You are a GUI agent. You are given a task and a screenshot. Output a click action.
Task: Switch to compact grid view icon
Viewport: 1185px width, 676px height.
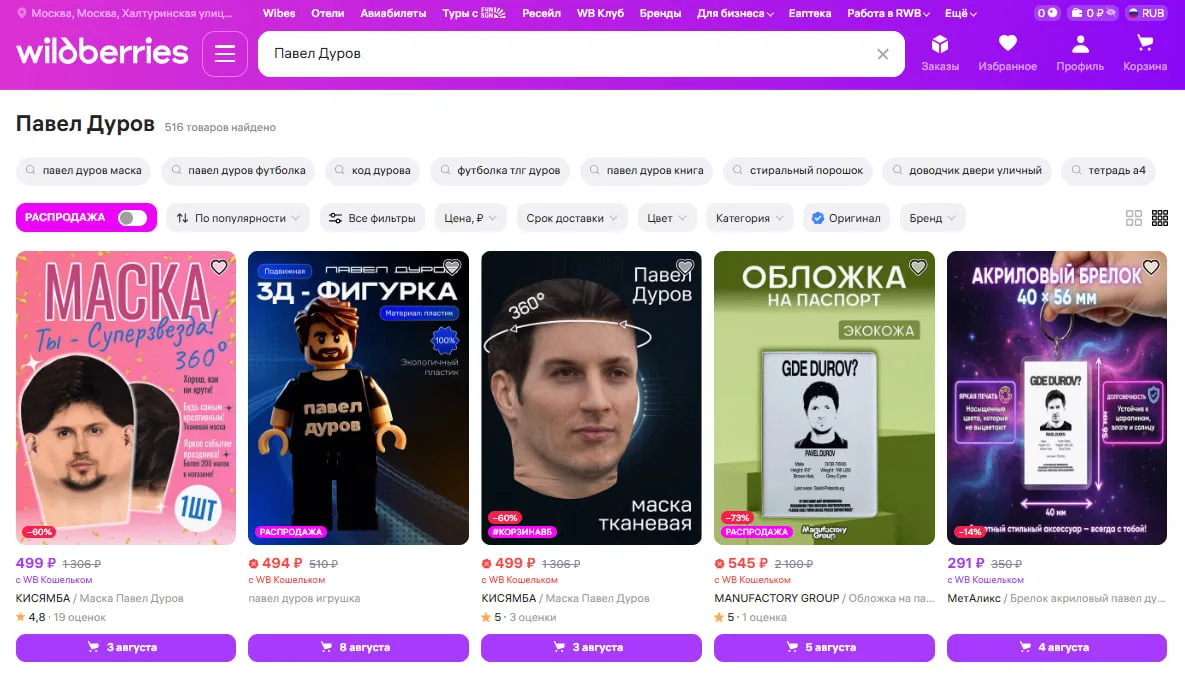tap(1159, 218)
